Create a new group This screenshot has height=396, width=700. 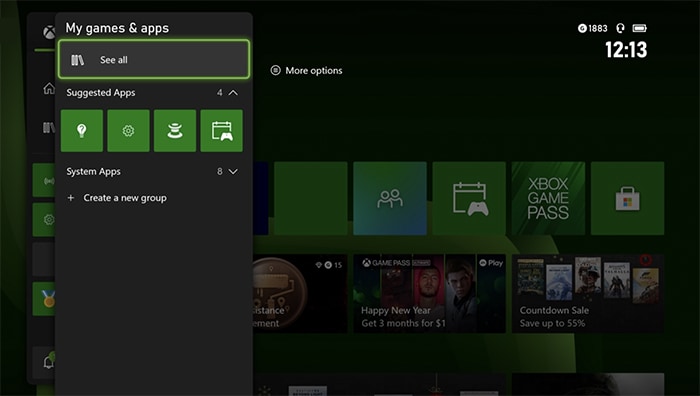(x=117, y=198)
